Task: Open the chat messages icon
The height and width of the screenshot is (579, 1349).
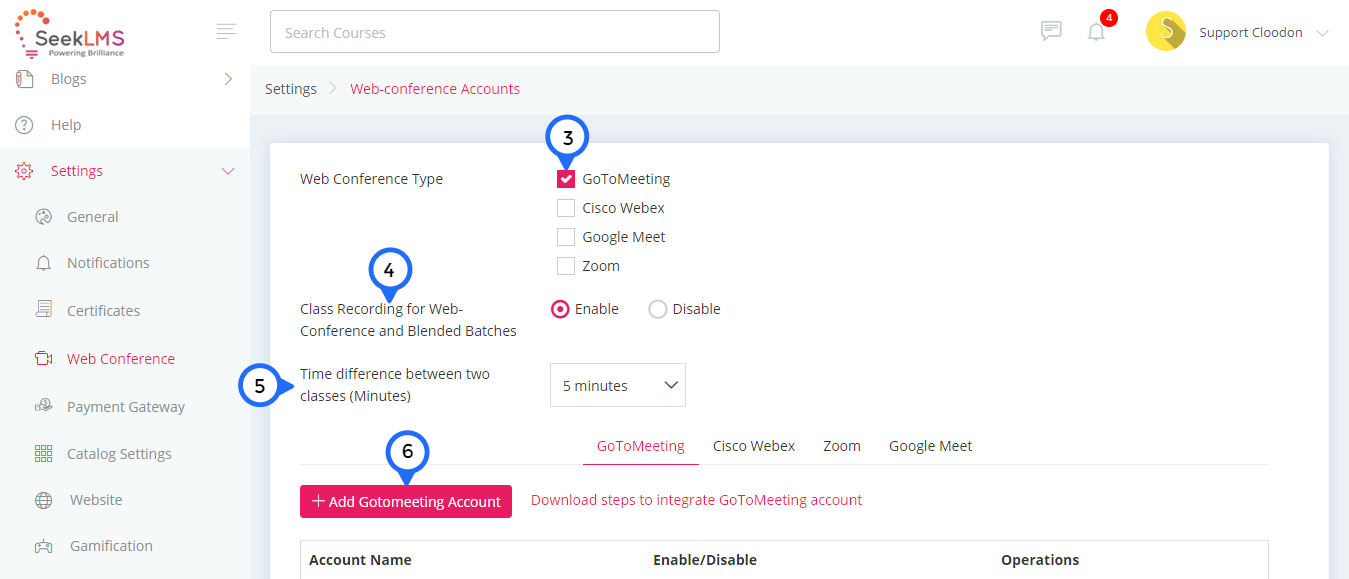Action: (x=1051, y=32)
